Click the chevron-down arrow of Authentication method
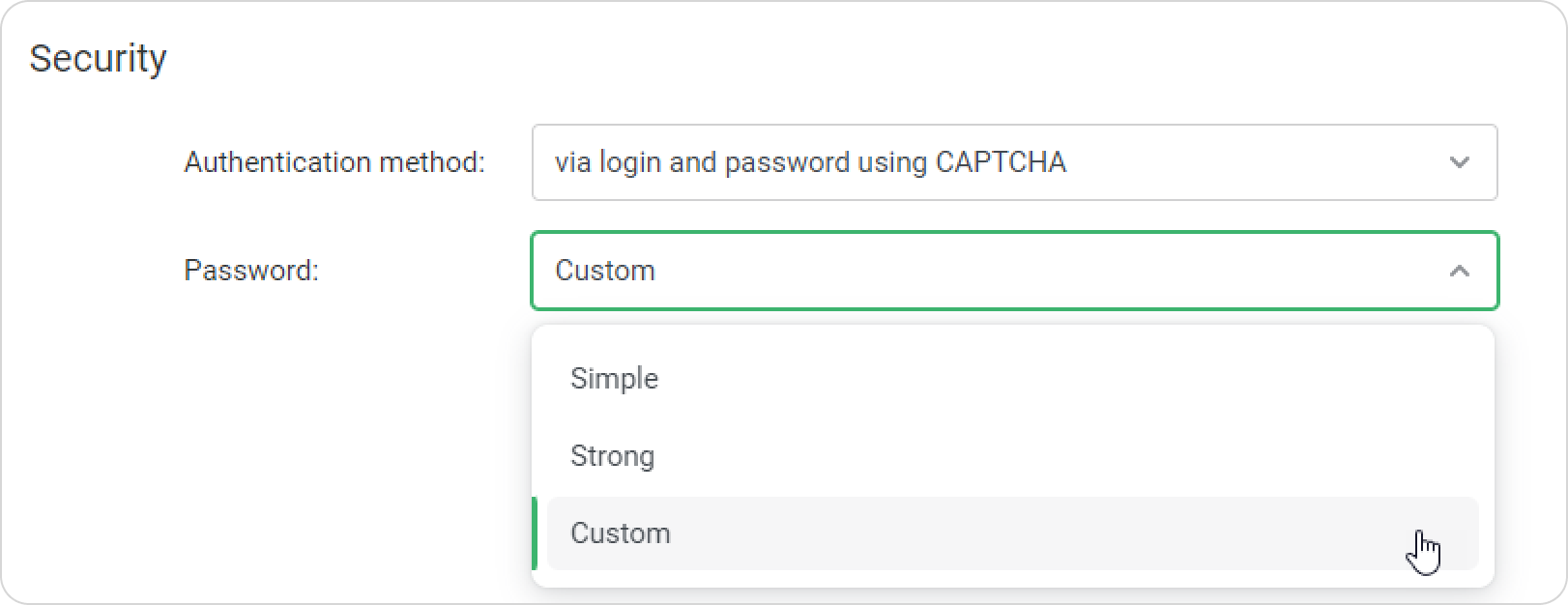The width and height of the screenshot is (1568, 605). click(1459, 162)
